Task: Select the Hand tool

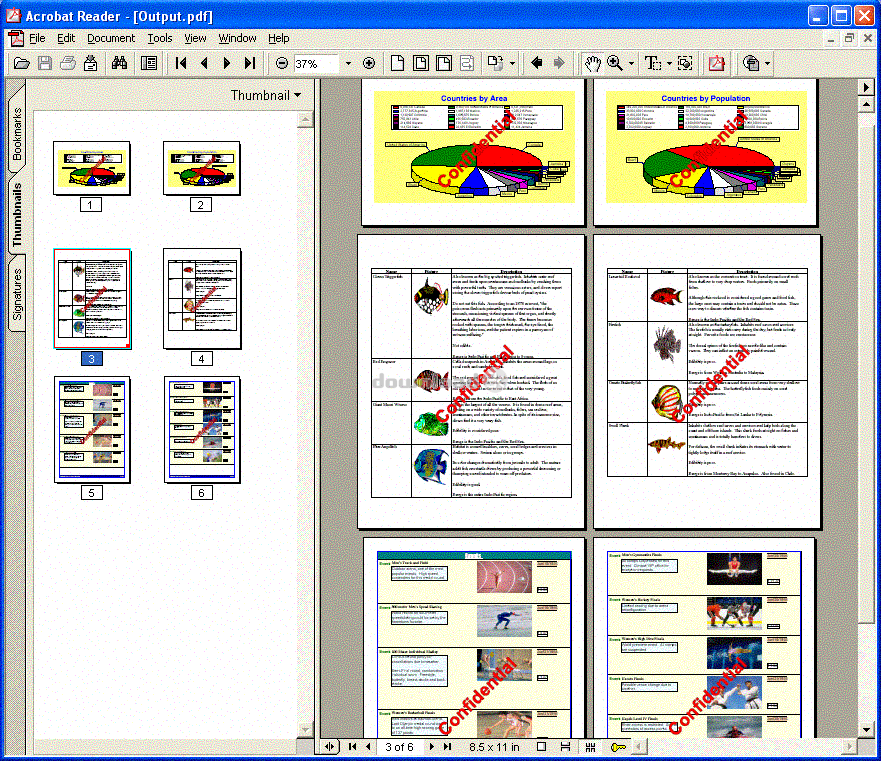Action: click(593, 63)
